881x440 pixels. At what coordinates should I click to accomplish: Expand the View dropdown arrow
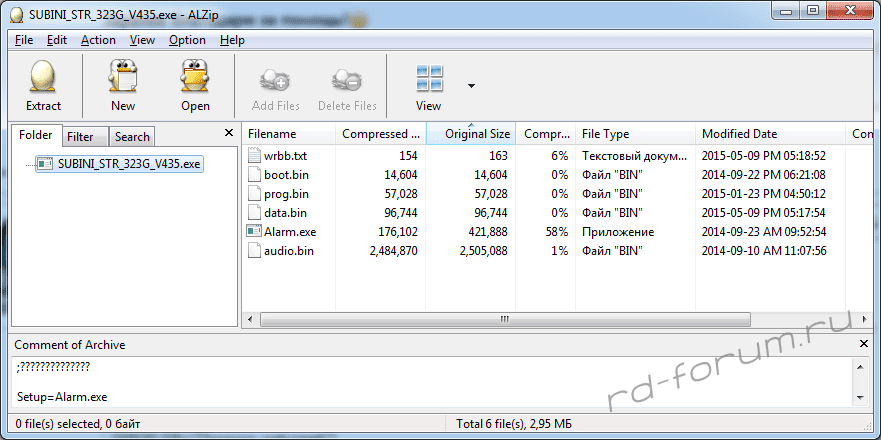[471, 86]
